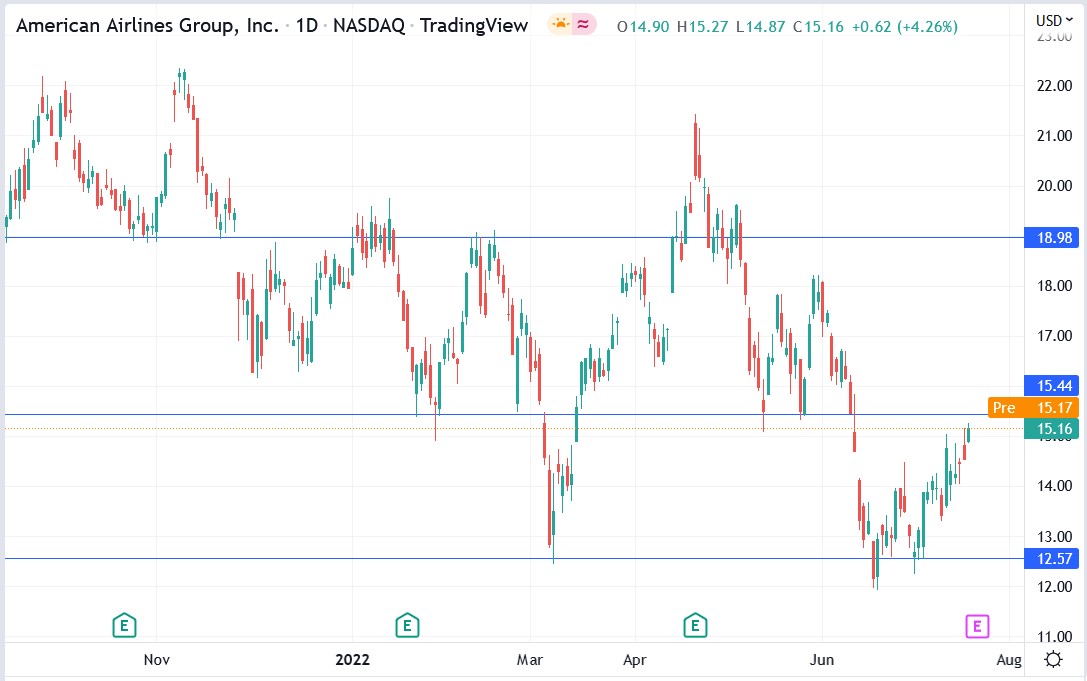Click the Aug label on the time axis

(1009, 660)
